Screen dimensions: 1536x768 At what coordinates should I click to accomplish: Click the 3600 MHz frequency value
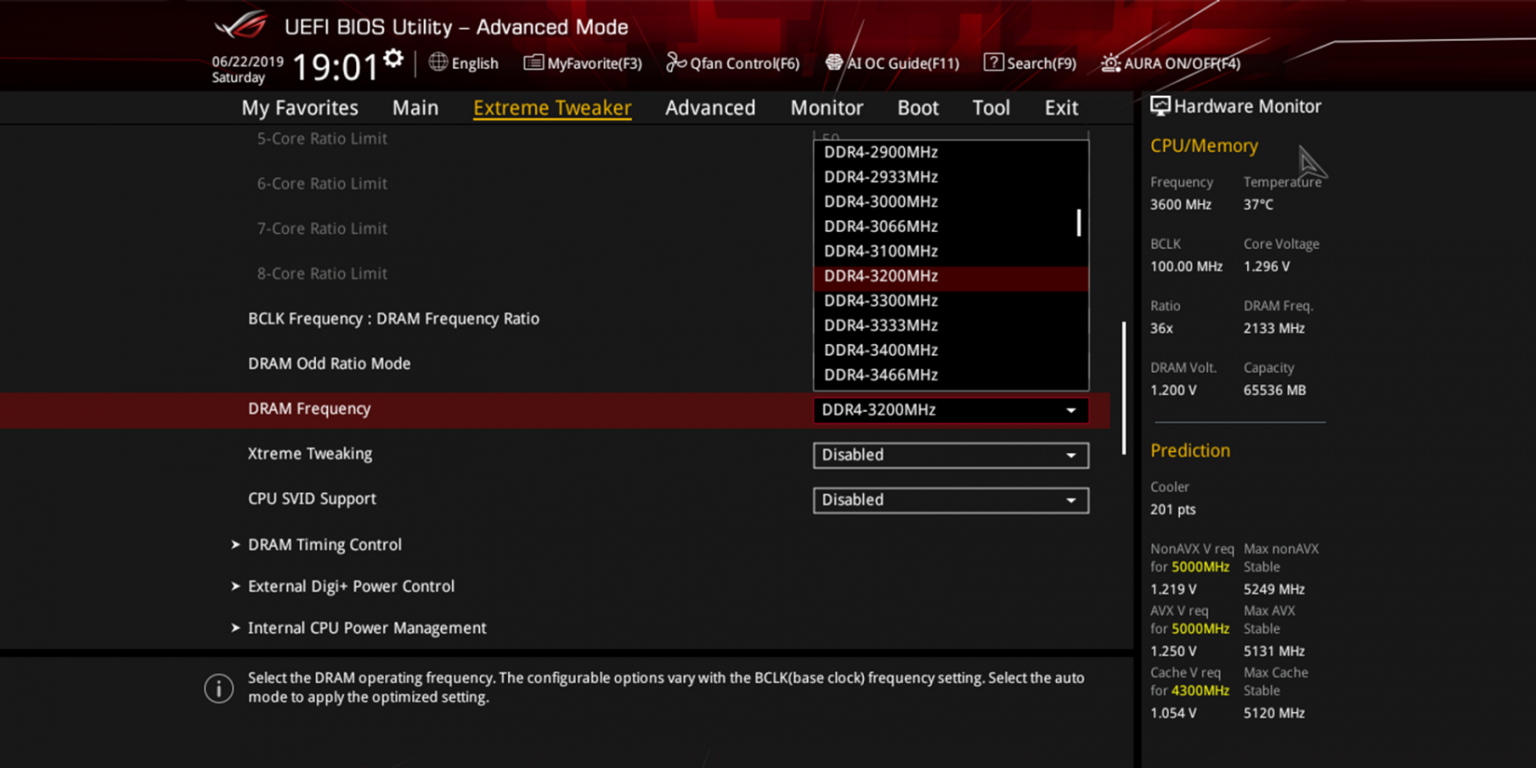(1180, 205)
